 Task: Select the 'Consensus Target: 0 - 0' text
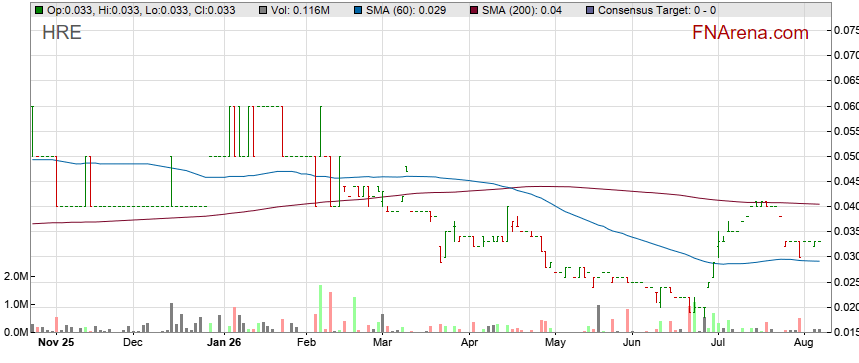click(x=656, y=10)
